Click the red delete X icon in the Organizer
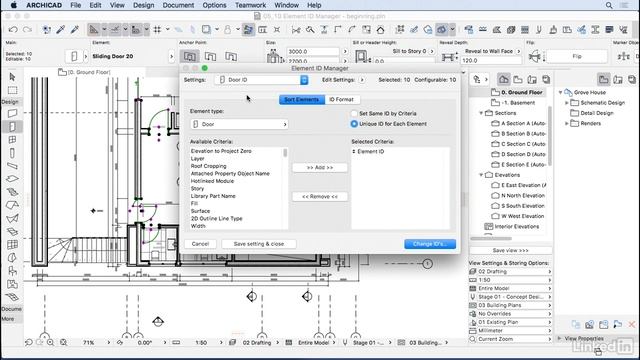 (x=632, y=324)
